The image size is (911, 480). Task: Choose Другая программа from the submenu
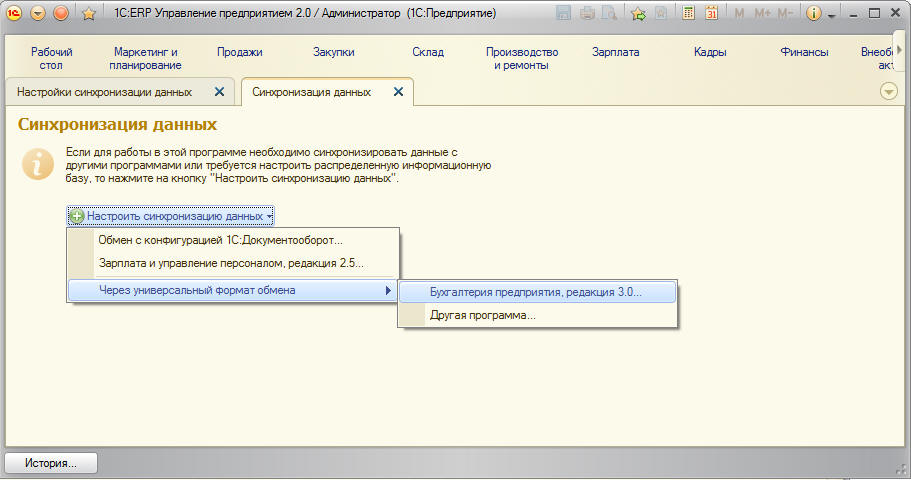[x=483, y=315]
